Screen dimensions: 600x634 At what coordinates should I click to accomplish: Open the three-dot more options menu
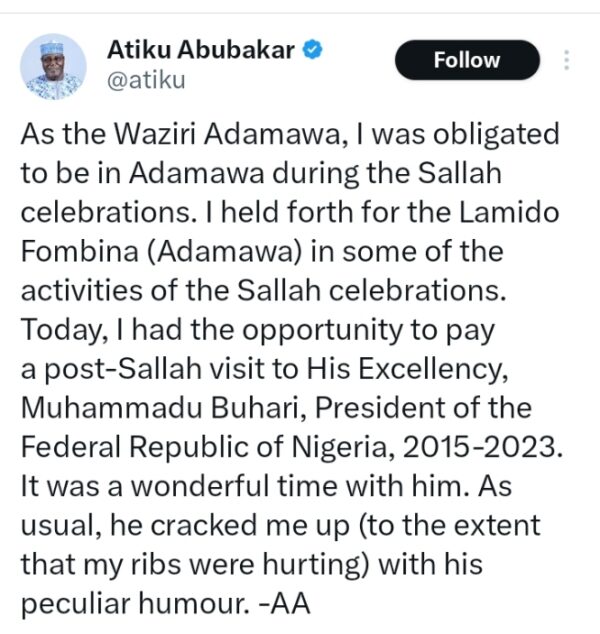coord(567,60)
